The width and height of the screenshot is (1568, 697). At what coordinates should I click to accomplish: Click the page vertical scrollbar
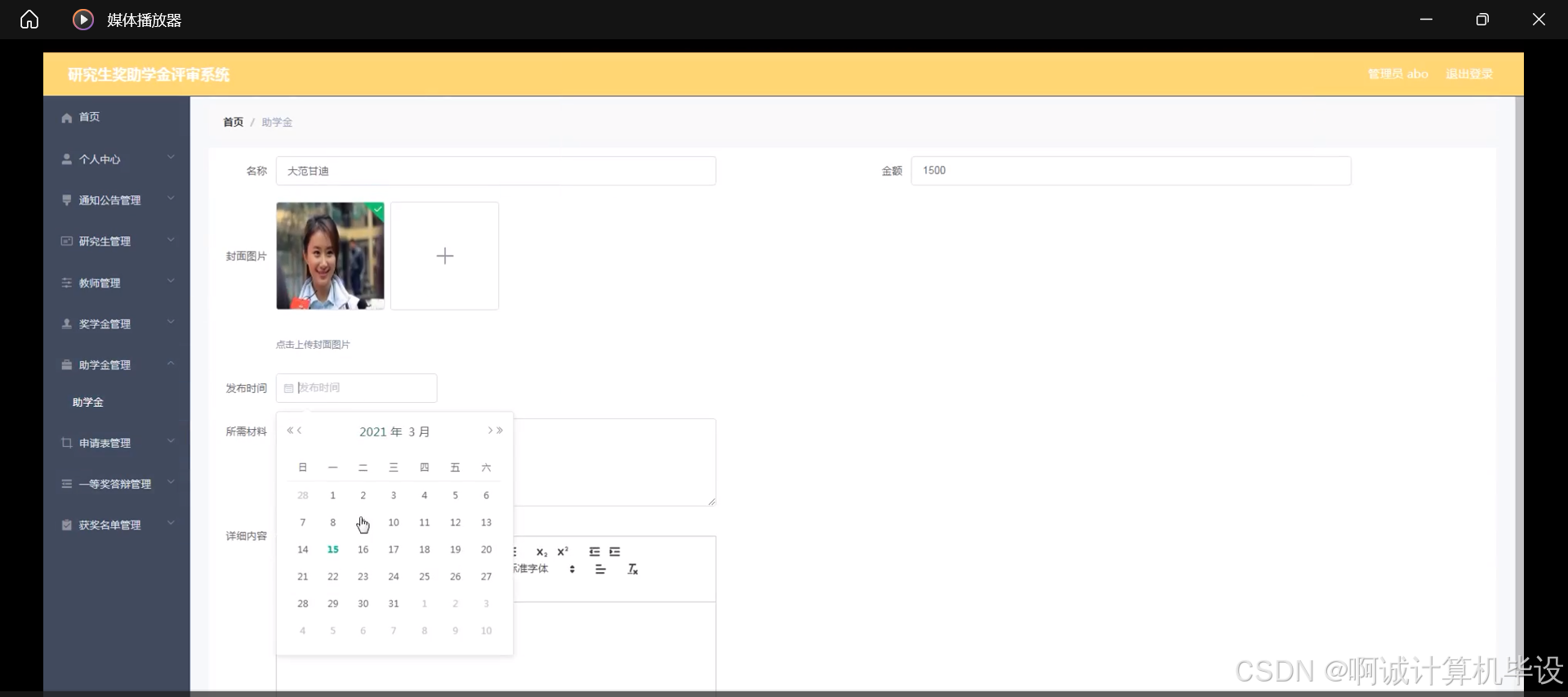pos(1519,393)
